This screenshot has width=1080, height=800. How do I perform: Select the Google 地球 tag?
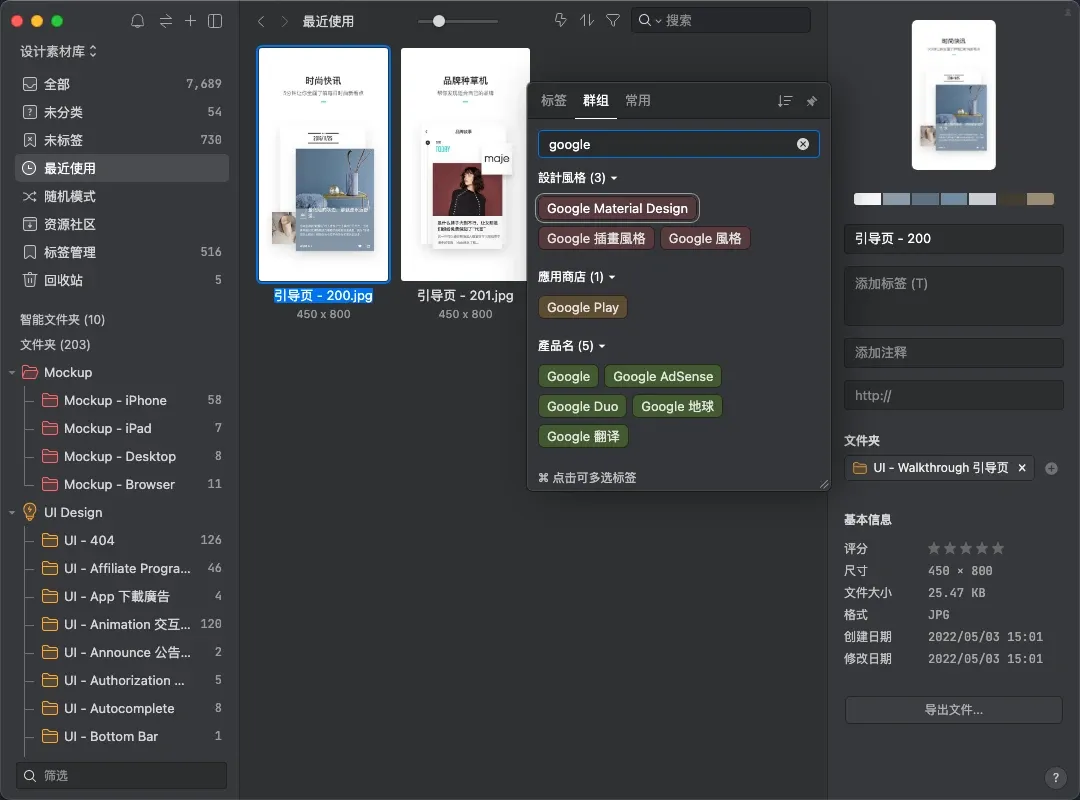[x=677, y=407]
